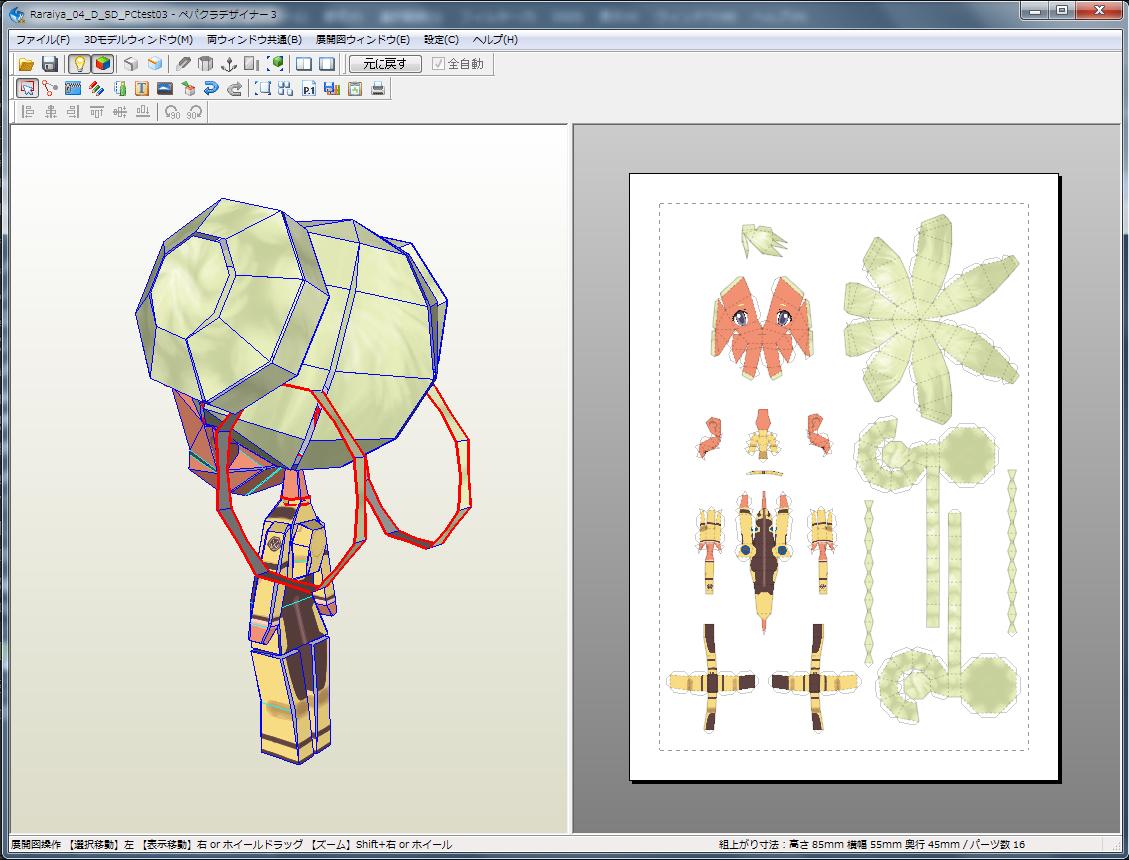The image size is (1129, 860).
Task: Click the blue-topped open box icon
Action: [154, 64]
